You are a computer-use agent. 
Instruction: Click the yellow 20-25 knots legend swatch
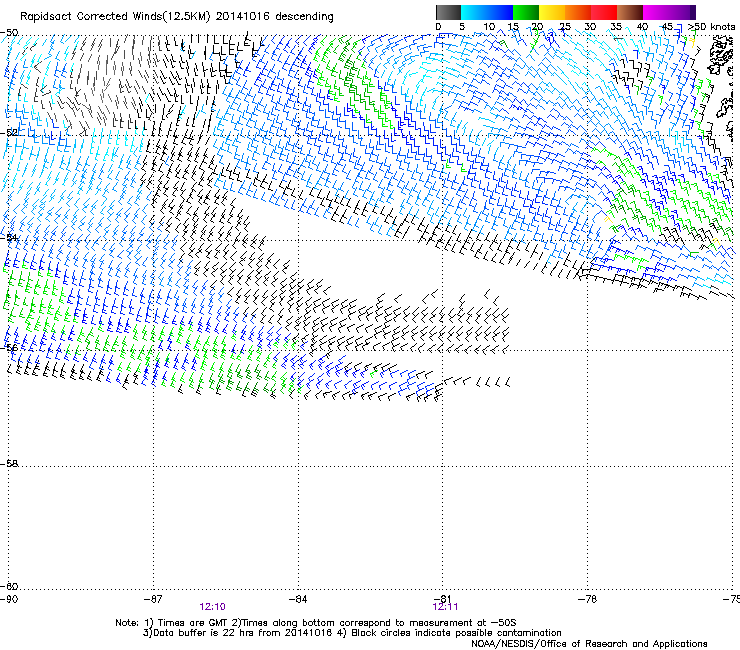[x=552, y=12]
